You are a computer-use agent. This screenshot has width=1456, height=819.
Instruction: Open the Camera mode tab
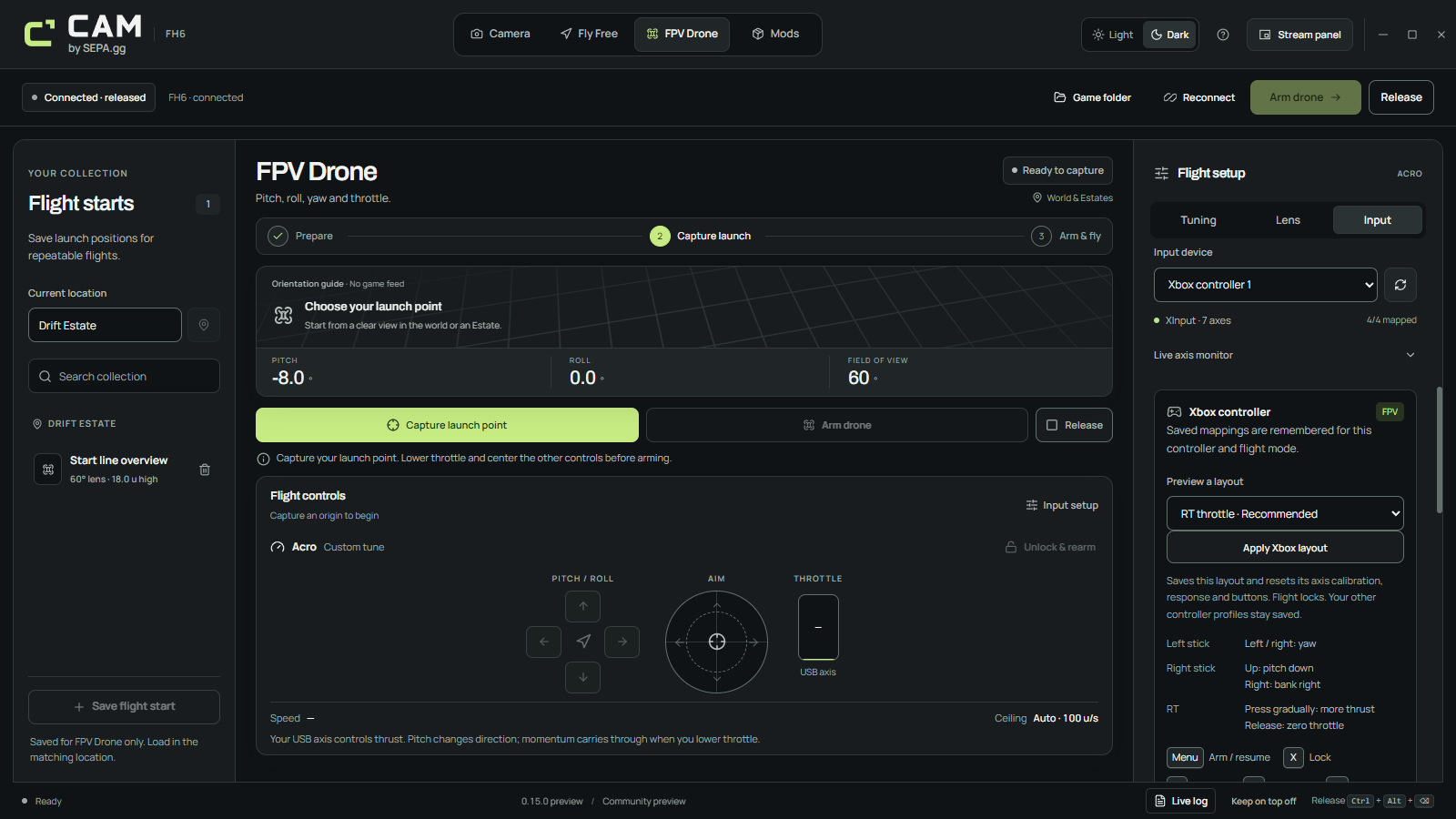[x=500, y=35]
